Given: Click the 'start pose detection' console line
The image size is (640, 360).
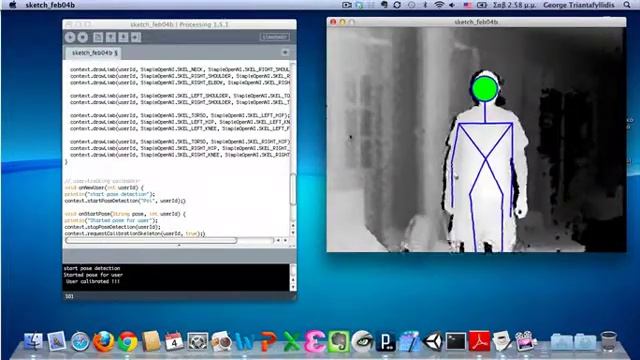Looking at the screenshot, I should [x=92, y=268].
